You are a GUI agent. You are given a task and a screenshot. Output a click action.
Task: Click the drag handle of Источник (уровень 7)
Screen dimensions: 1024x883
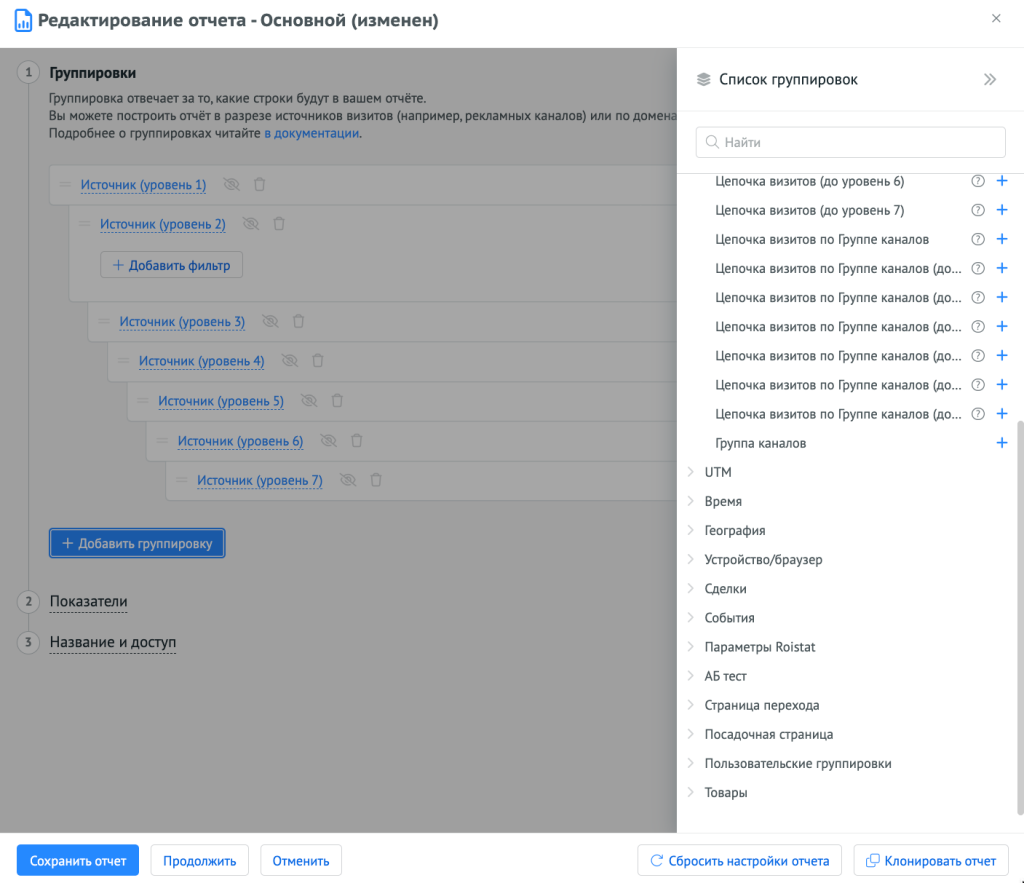tap(182, 480)
